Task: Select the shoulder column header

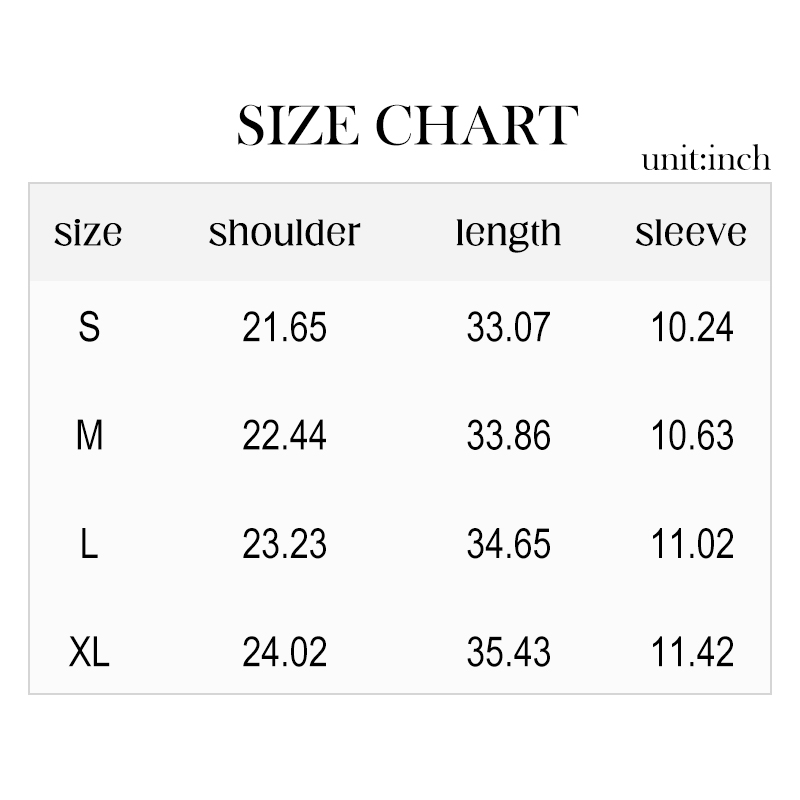Action: coord(284,233)
